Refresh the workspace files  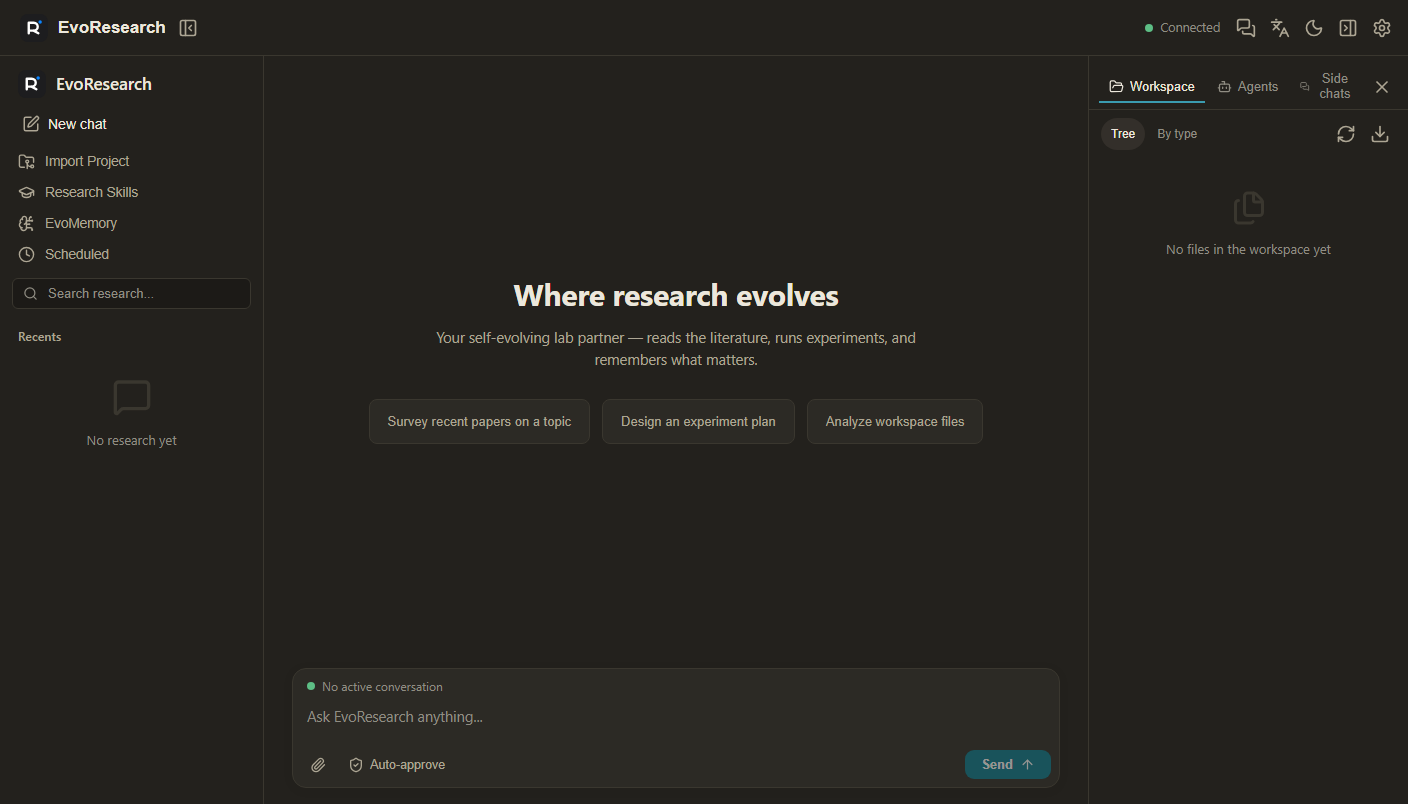1346,134
